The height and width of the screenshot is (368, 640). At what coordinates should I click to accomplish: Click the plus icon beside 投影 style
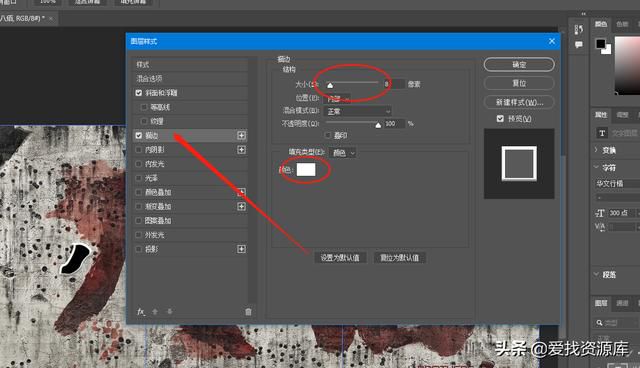(241, 249)
